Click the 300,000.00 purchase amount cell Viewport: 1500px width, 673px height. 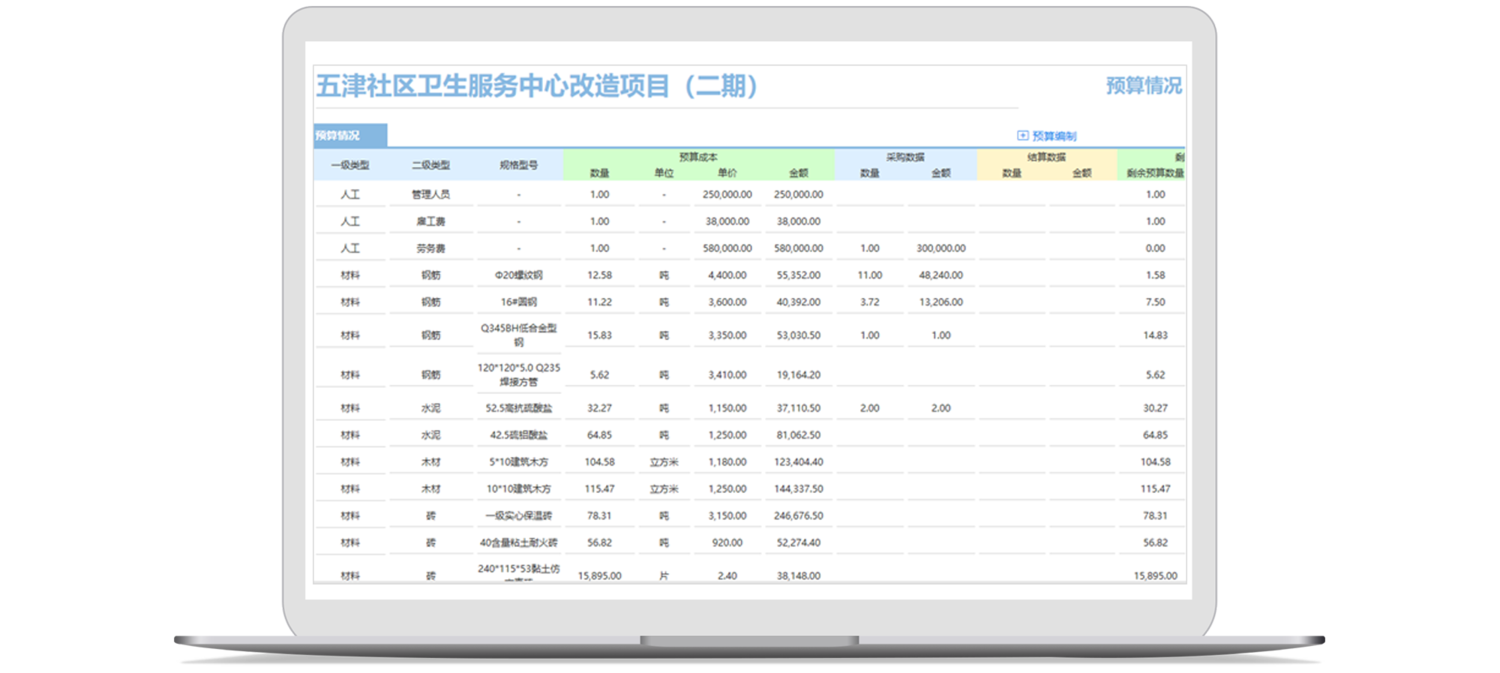tap(941, 248)
